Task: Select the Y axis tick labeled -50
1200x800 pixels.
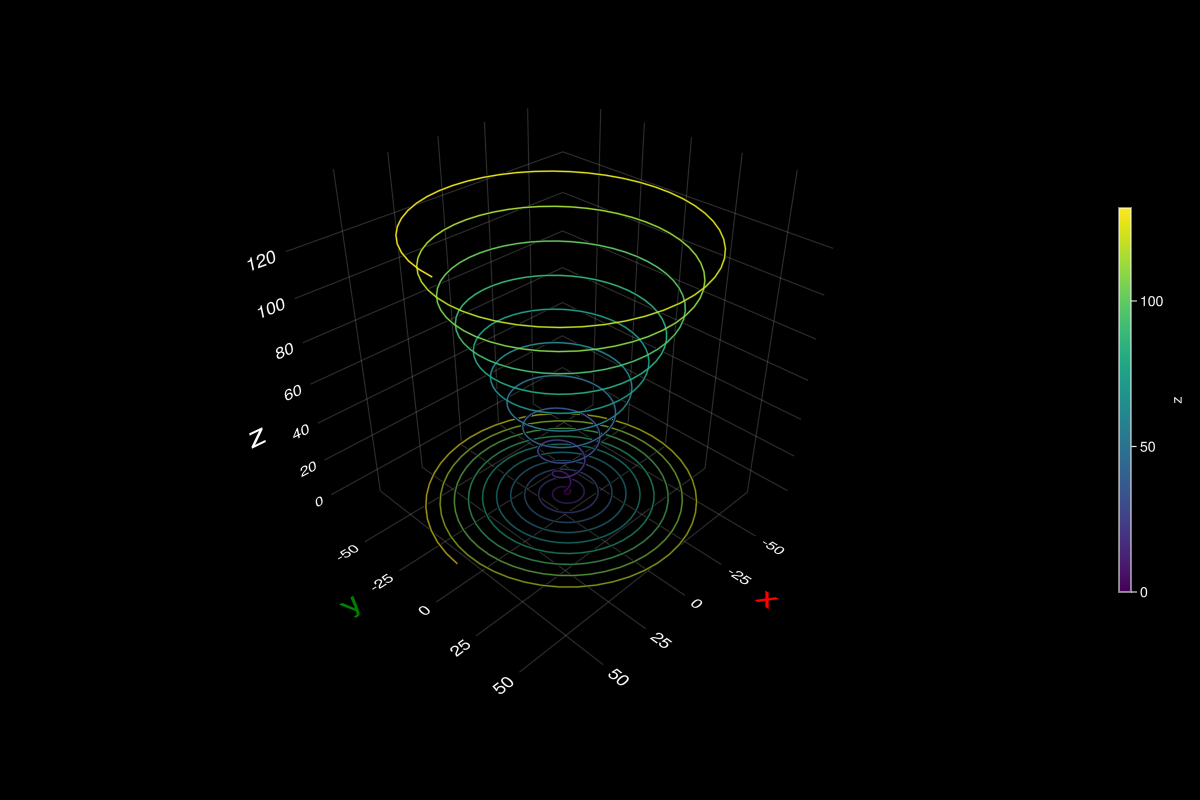Action: (349, 553)
